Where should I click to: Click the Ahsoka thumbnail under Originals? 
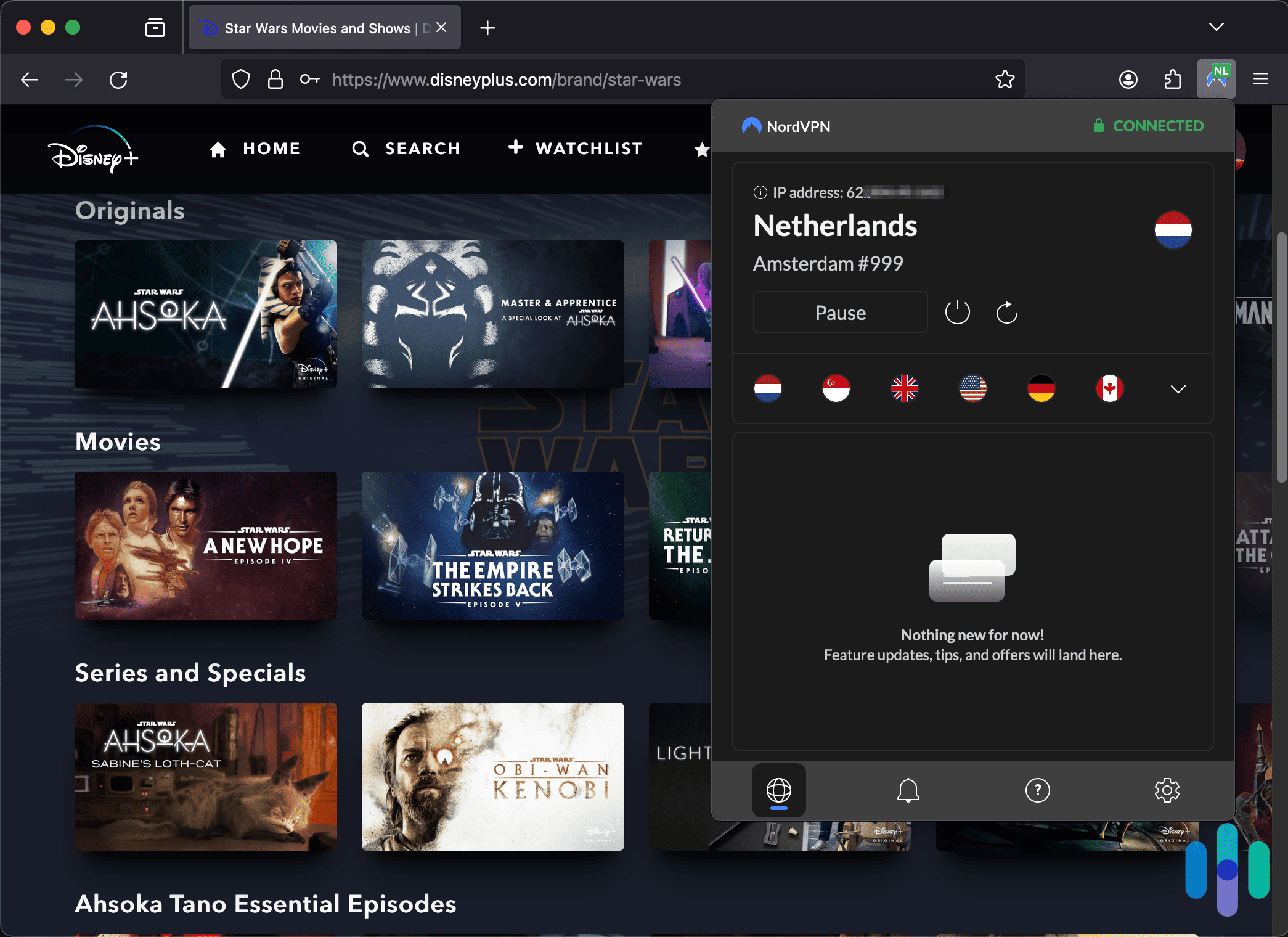206,312
